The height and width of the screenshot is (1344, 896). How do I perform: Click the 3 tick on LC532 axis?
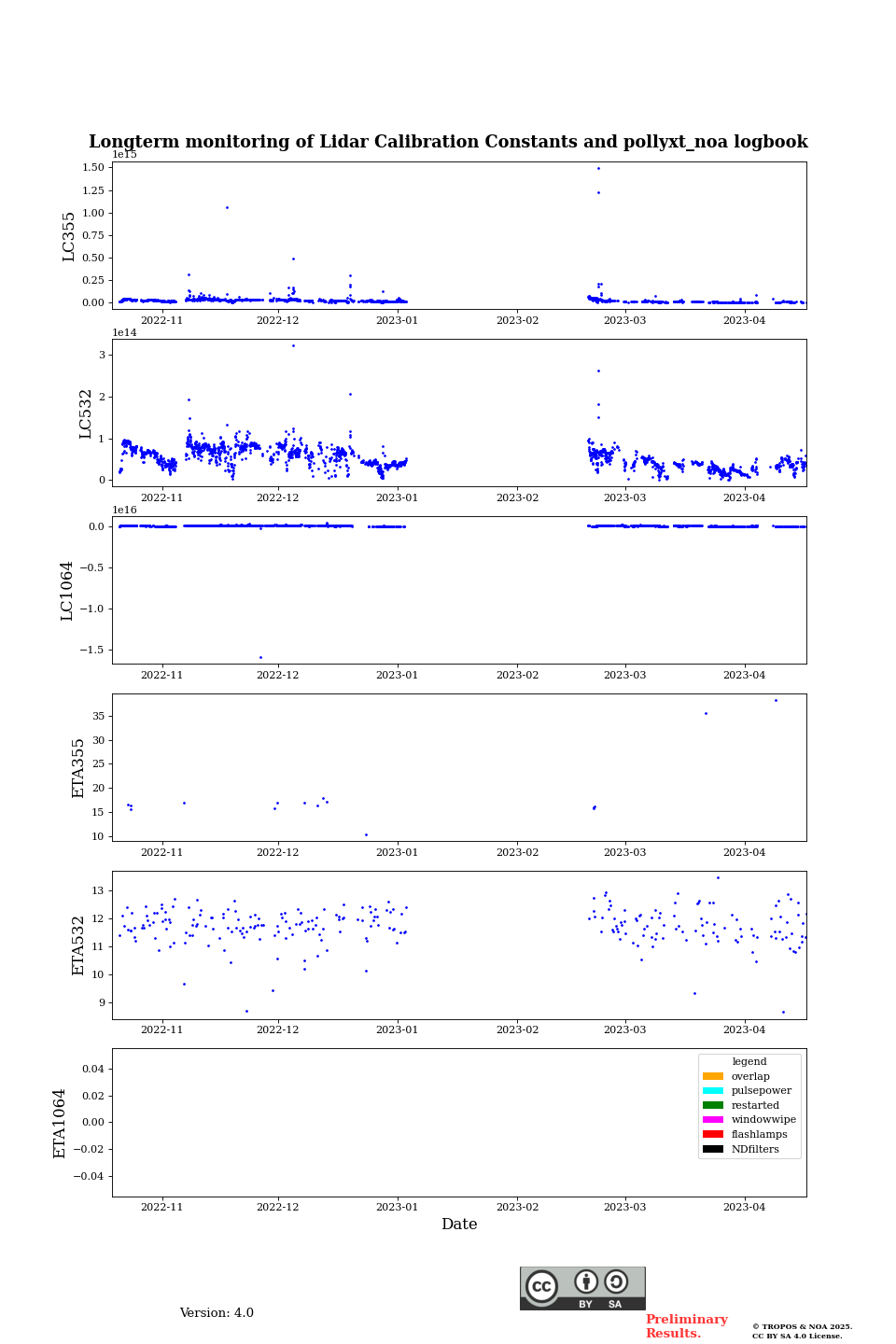pos(101,356)
